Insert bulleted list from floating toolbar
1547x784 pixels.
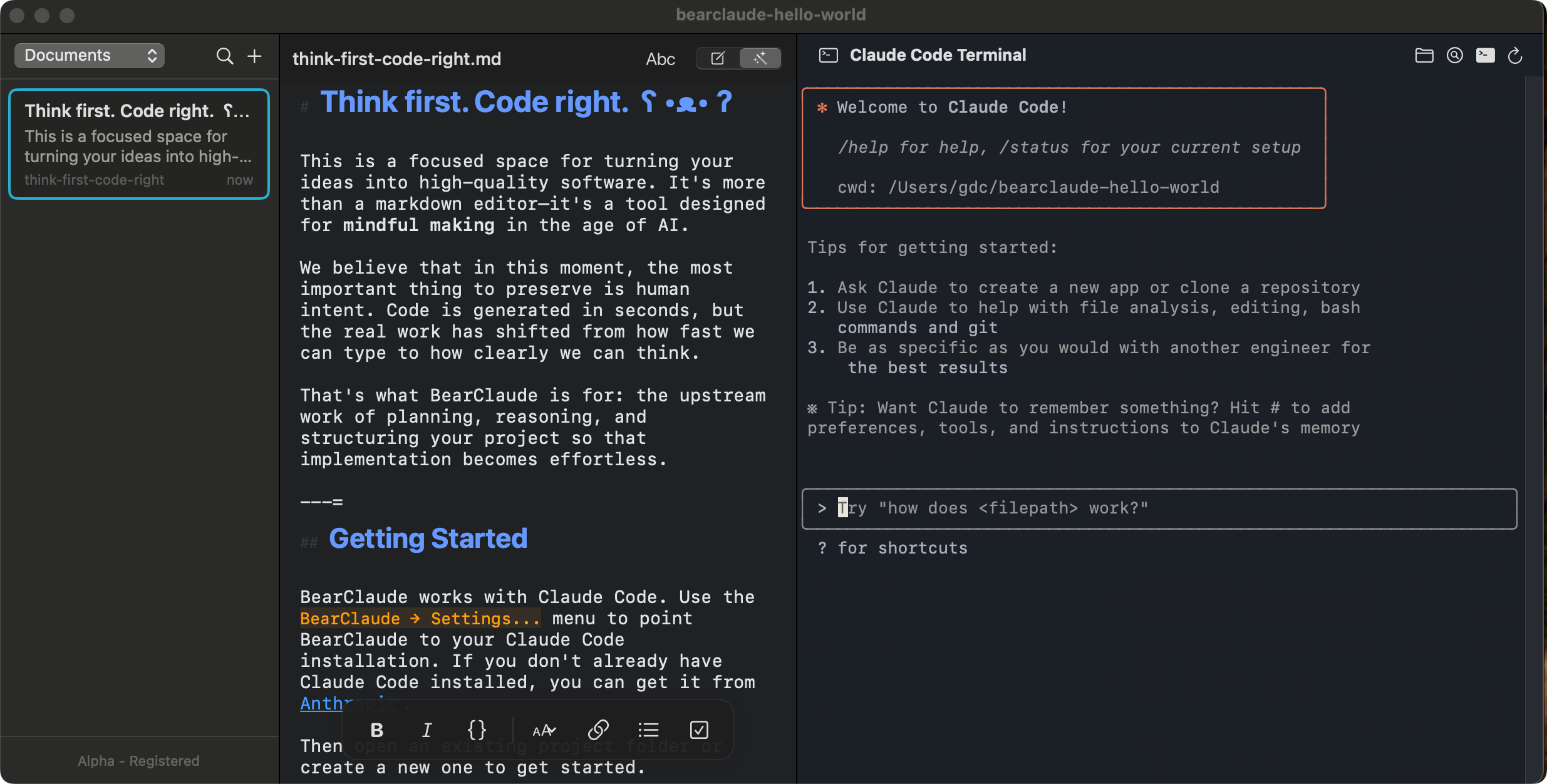[648, 730]
